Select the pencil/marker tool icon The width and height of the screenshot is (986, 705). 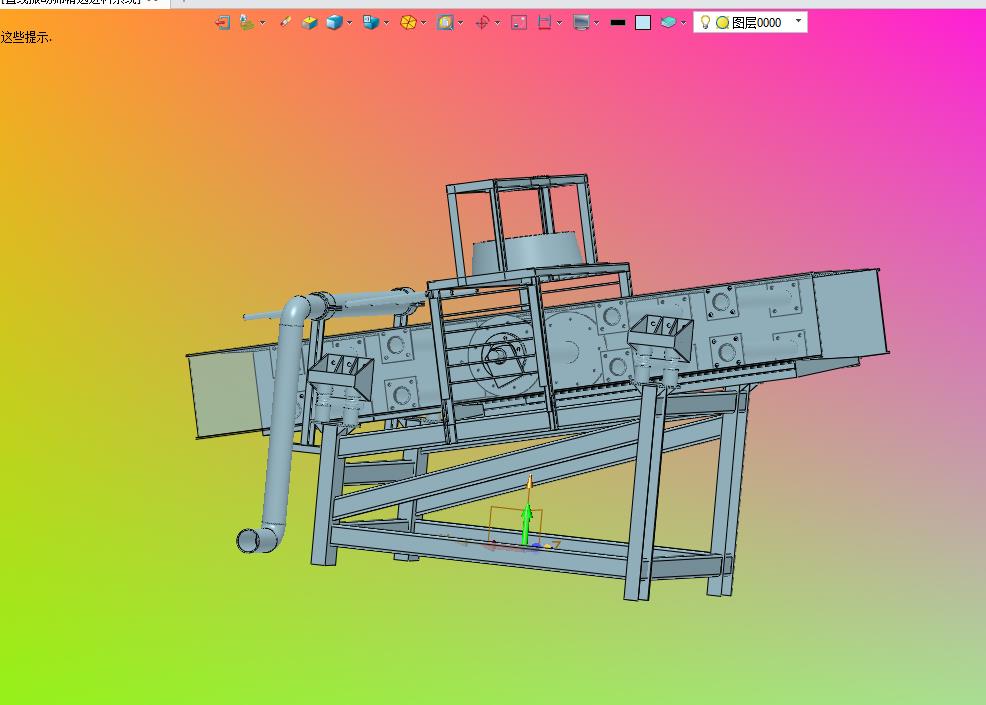click(x=285, y=23)
